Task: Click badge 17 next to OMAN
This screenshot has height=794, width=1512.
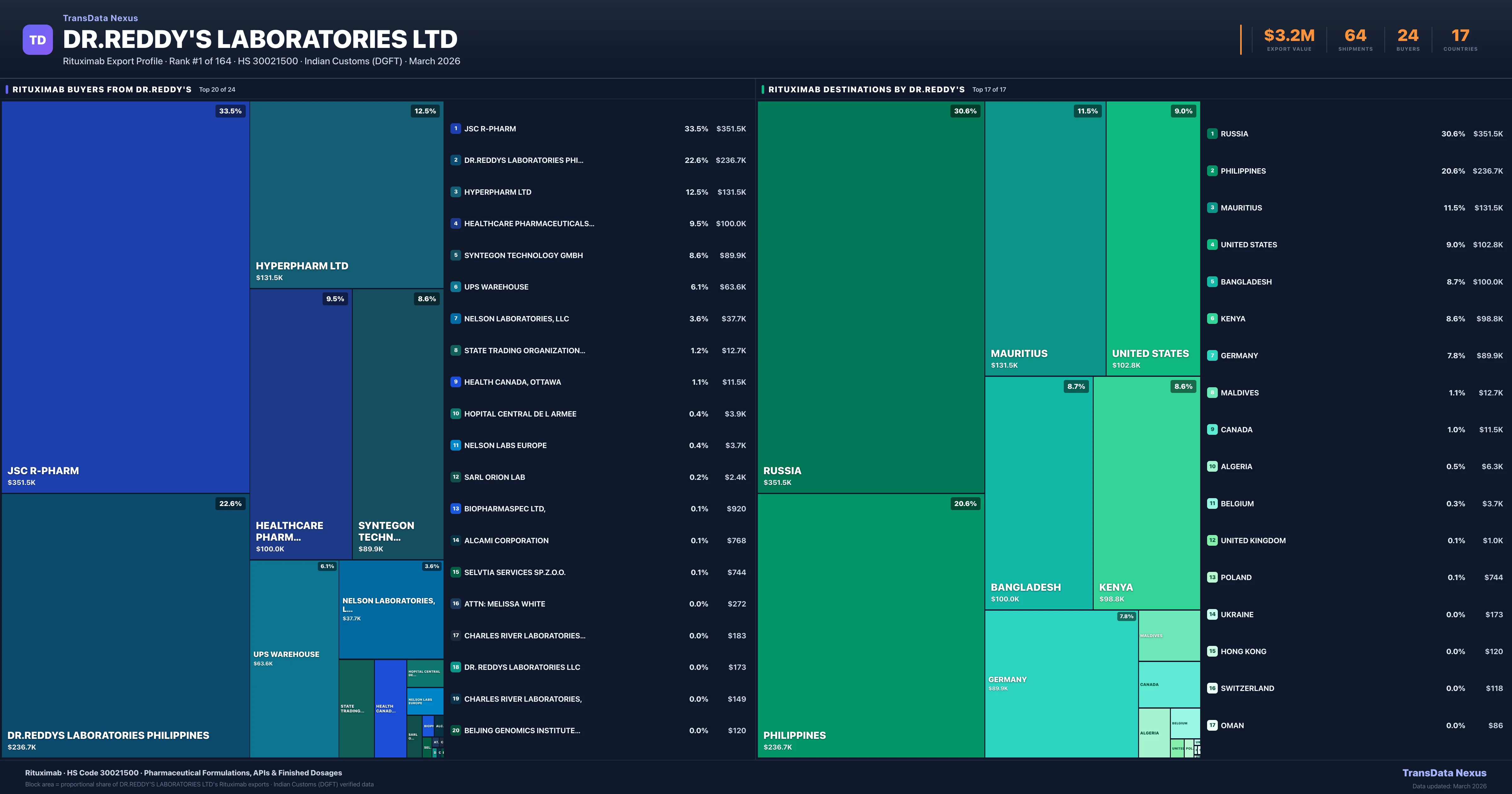Action: coord(1212,725)
